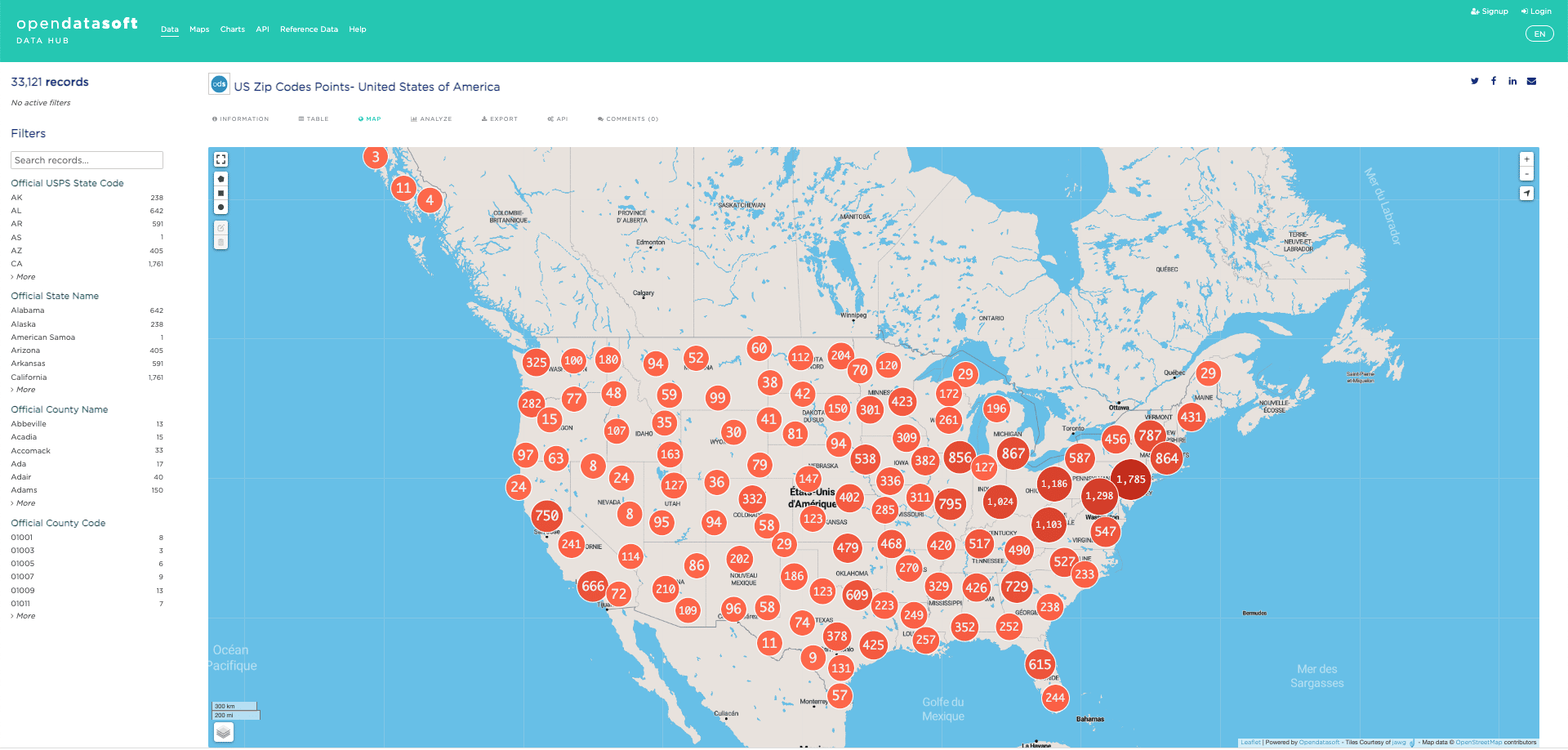Open the map layers icon

tap(224, 732)
